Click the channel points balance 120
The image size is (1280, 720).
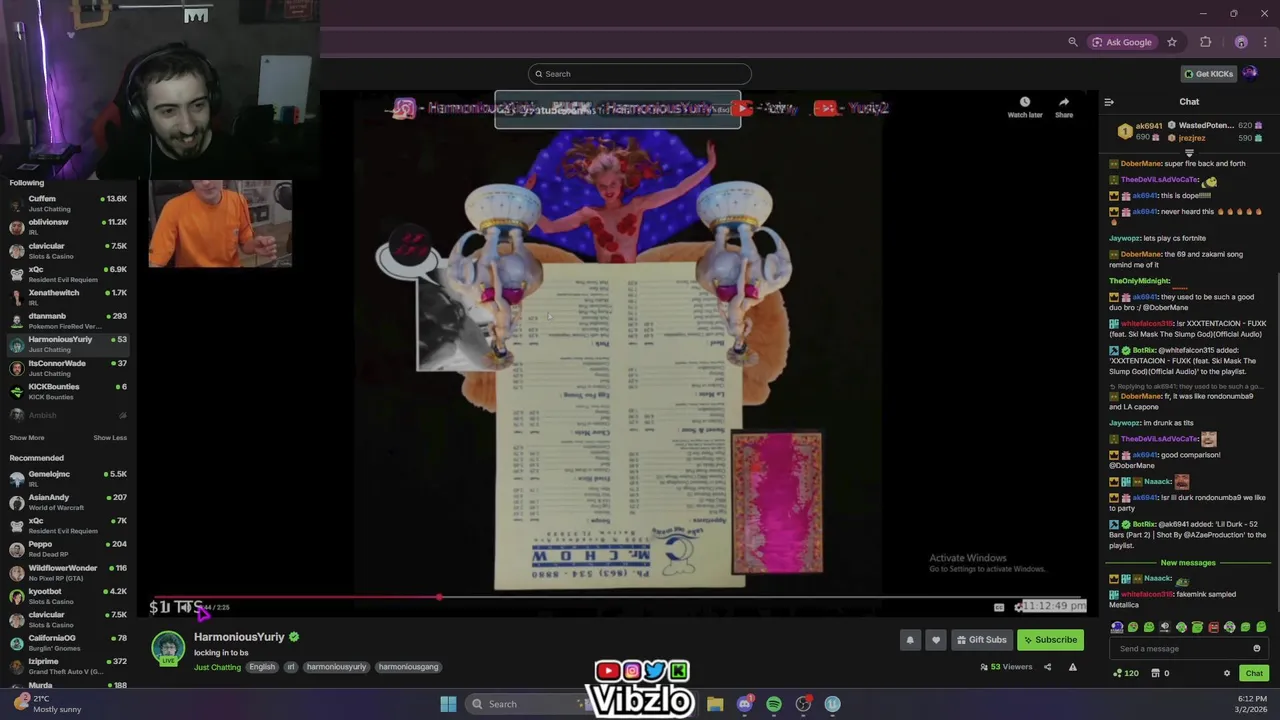pos(1126,673)
